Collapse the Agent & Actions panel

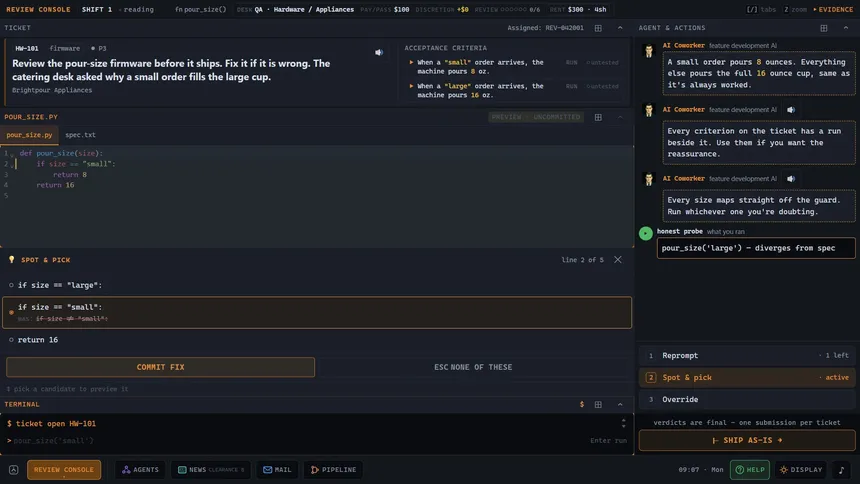coord(846,28)
